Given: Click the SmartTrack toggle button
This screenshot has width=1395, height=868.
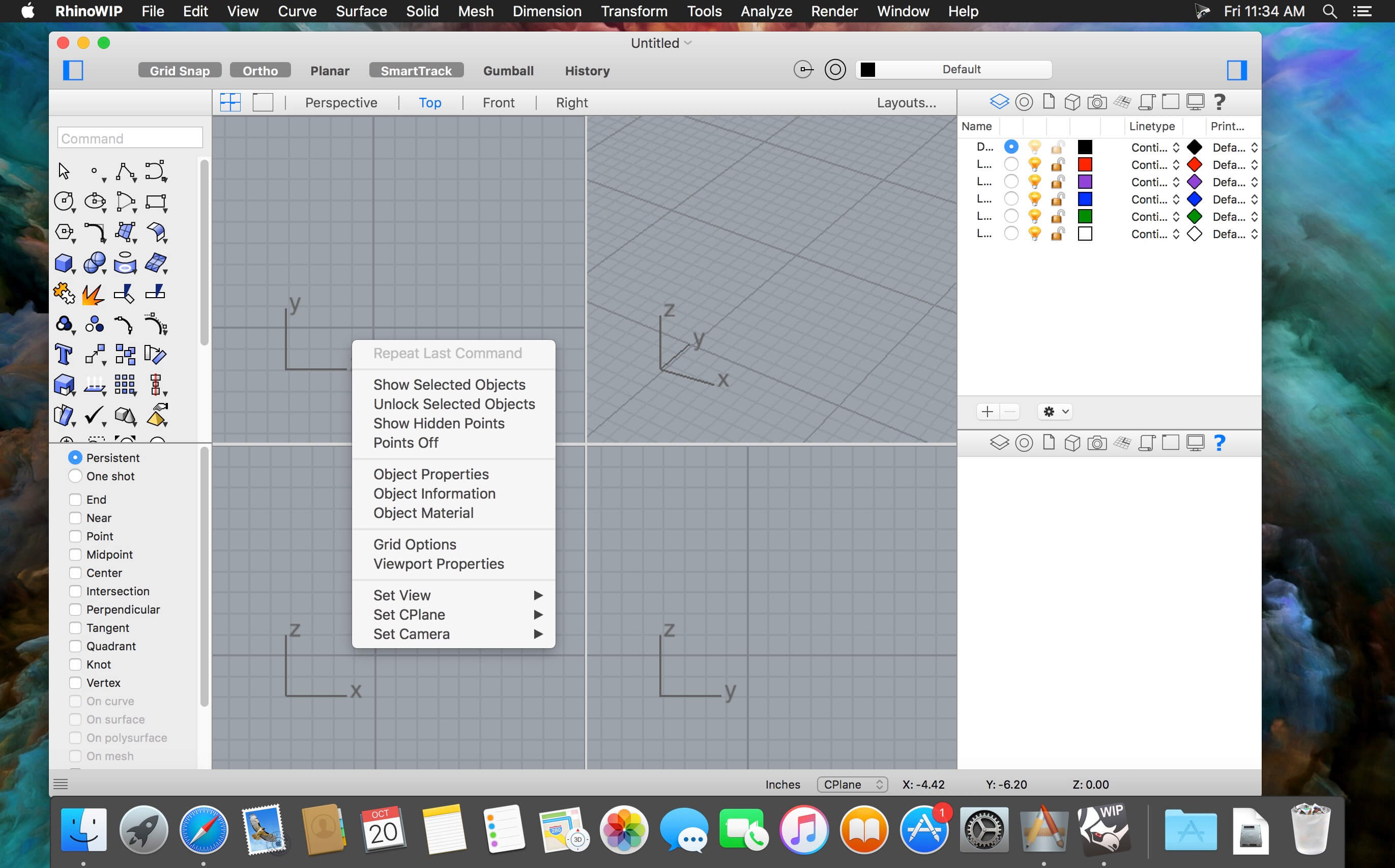Looking at the screenshot, I should (416, 70).
